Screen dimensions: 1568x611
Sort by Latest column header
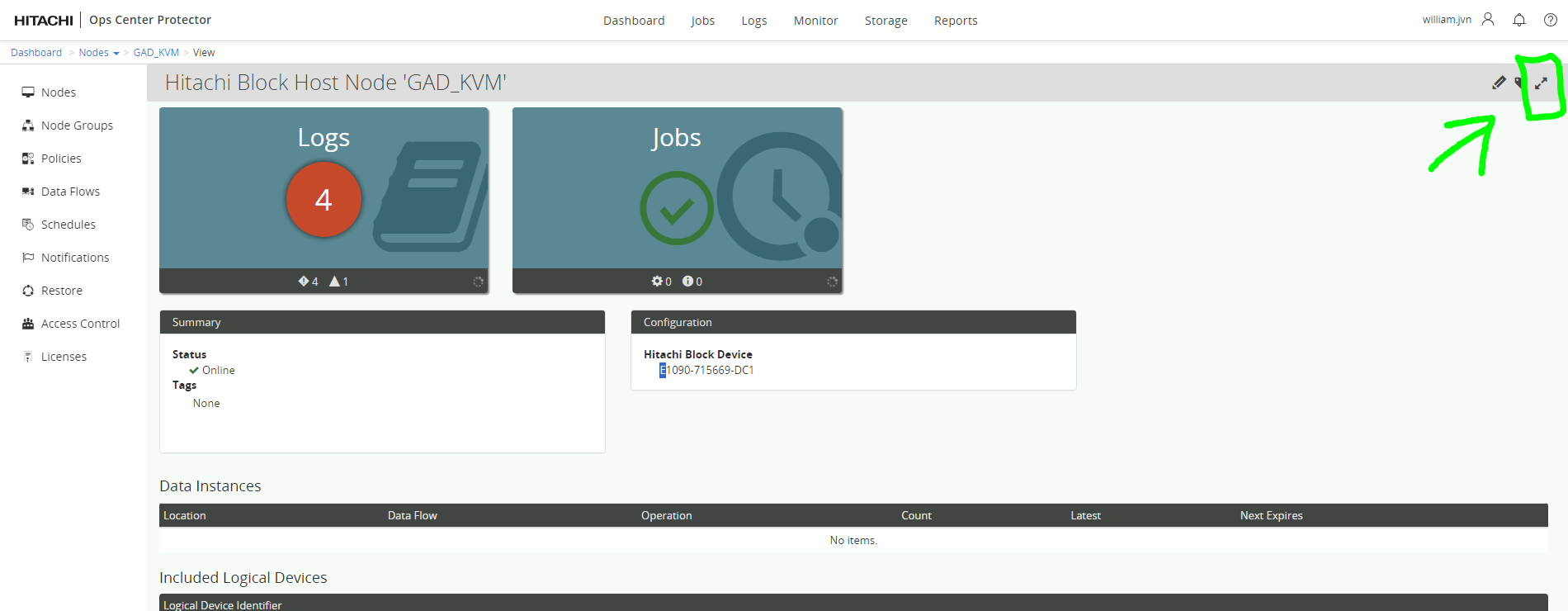pyautogui.click(x=1086, y=516)
